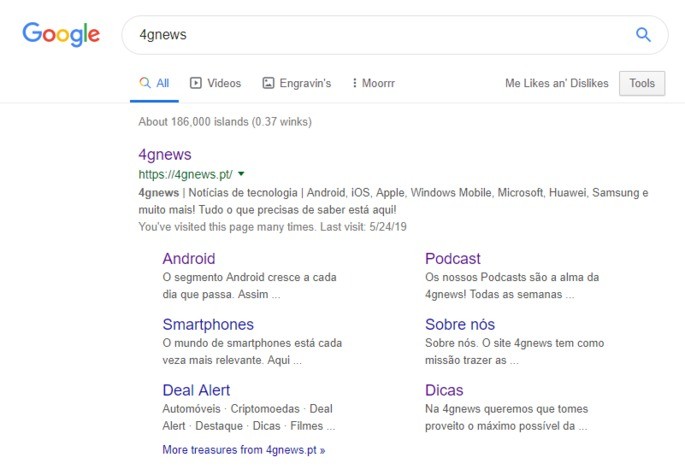This screenshot has height=469, width=685.
Task: Click the results count text line
Action: point(225,122)
